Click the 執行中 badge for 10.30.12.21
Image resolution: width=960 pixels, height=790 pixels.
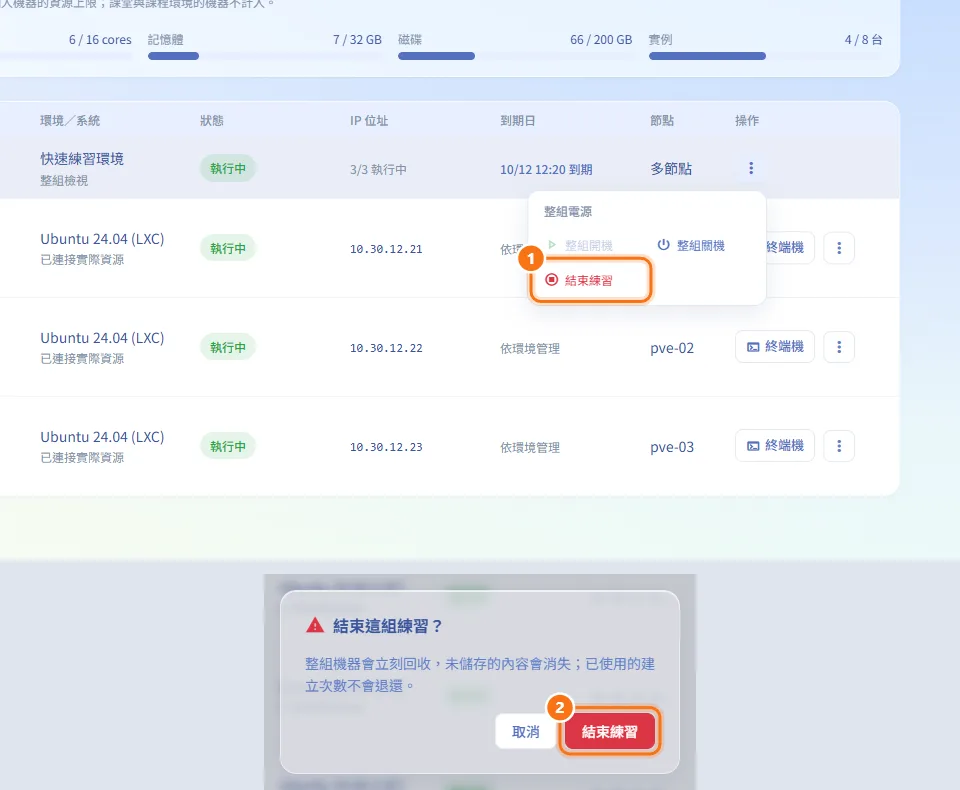[228, 249]
